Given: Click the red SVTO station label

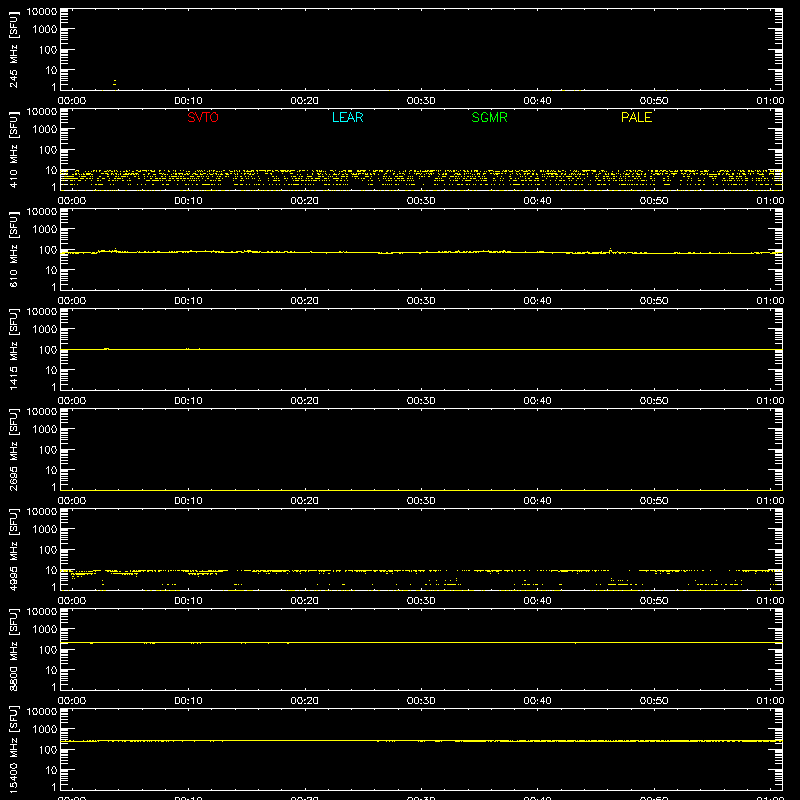Looking at the screenshot, I should pos(203,117).
